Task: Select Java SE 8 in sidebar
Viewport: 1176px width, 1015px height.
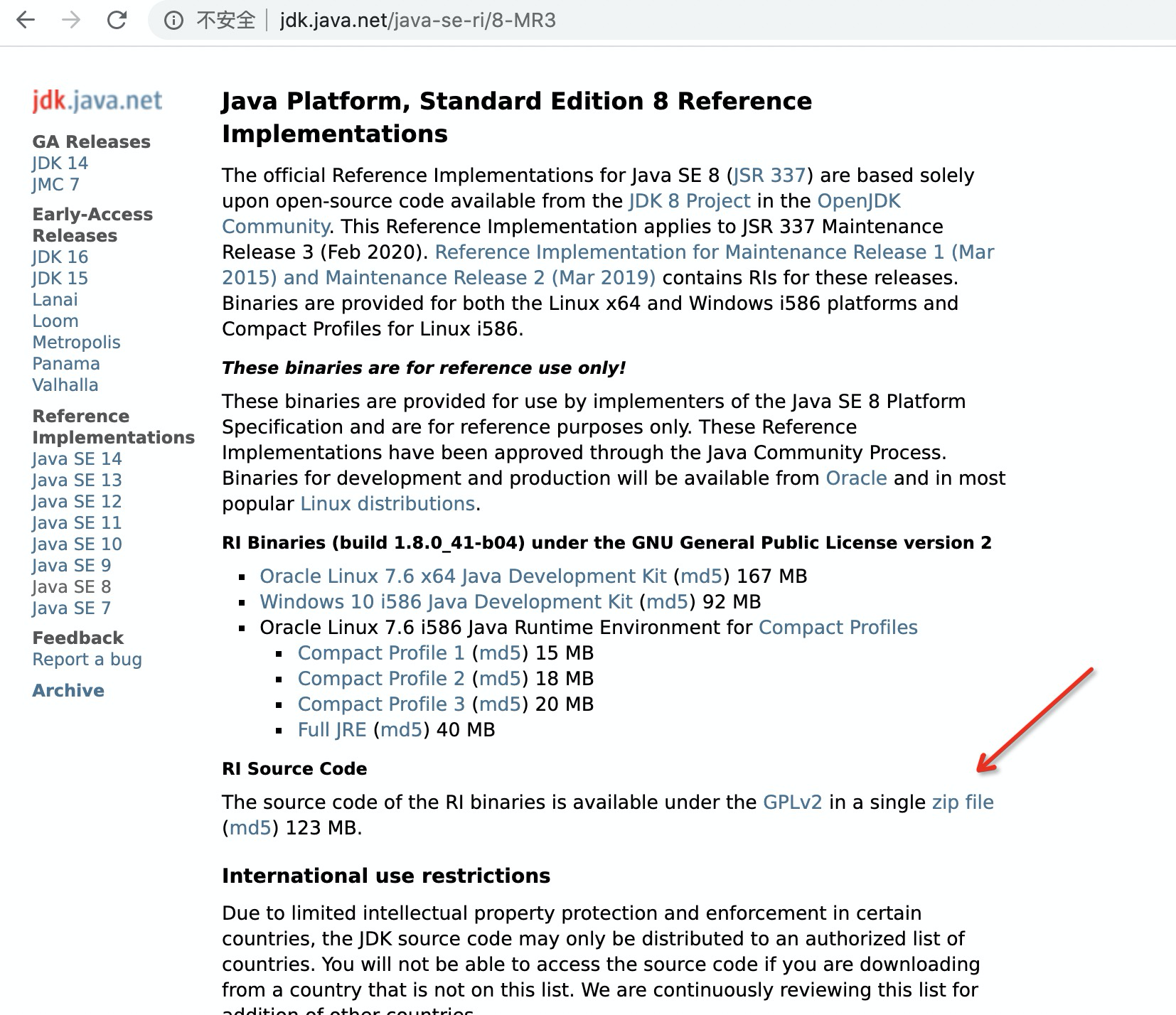Action: 71,587
